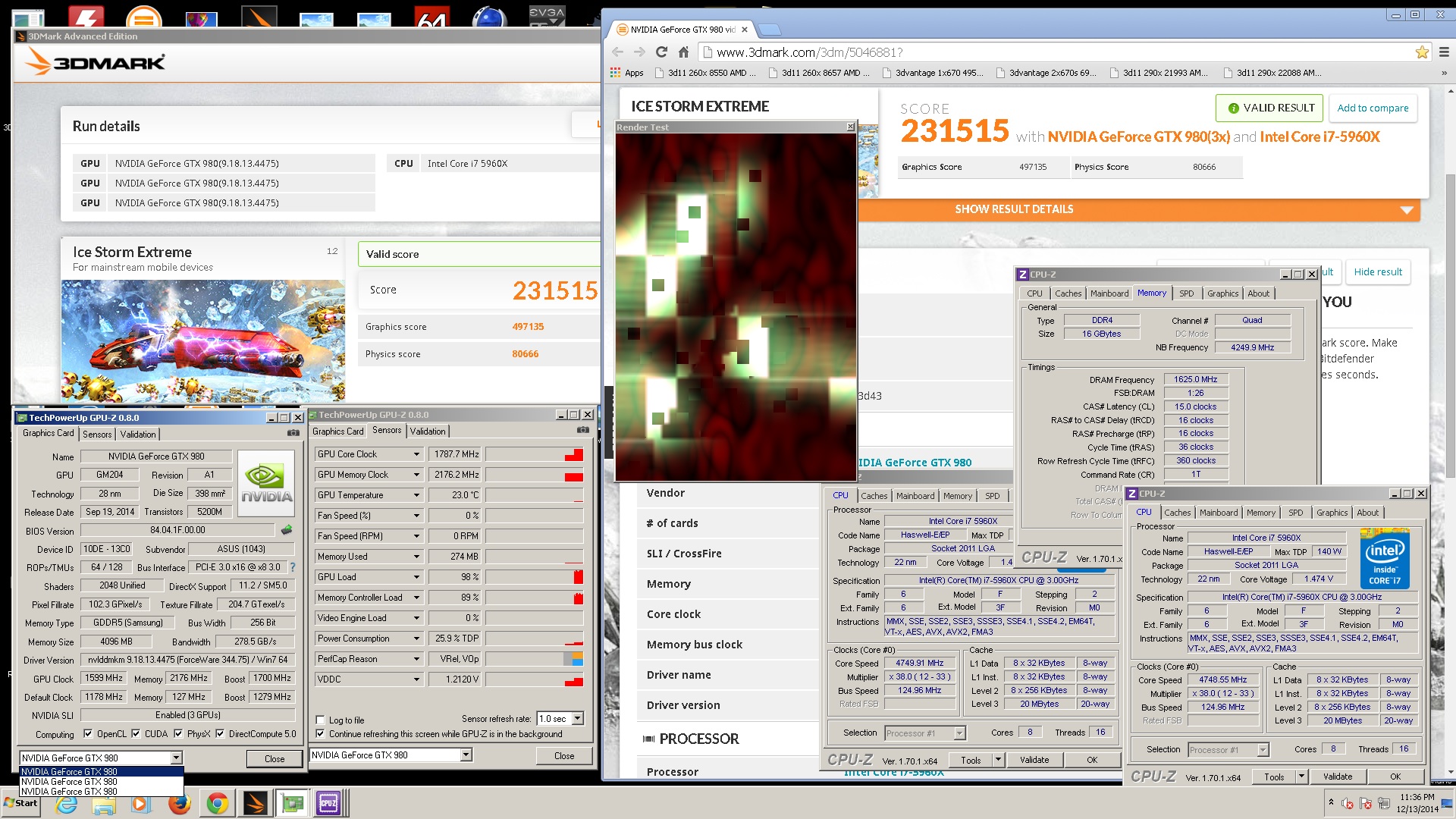The height and width of the screenshot is (819, 1456).
Task: Click the BIOS save chip icon next to BIOS Version
Action: [287, 529]
